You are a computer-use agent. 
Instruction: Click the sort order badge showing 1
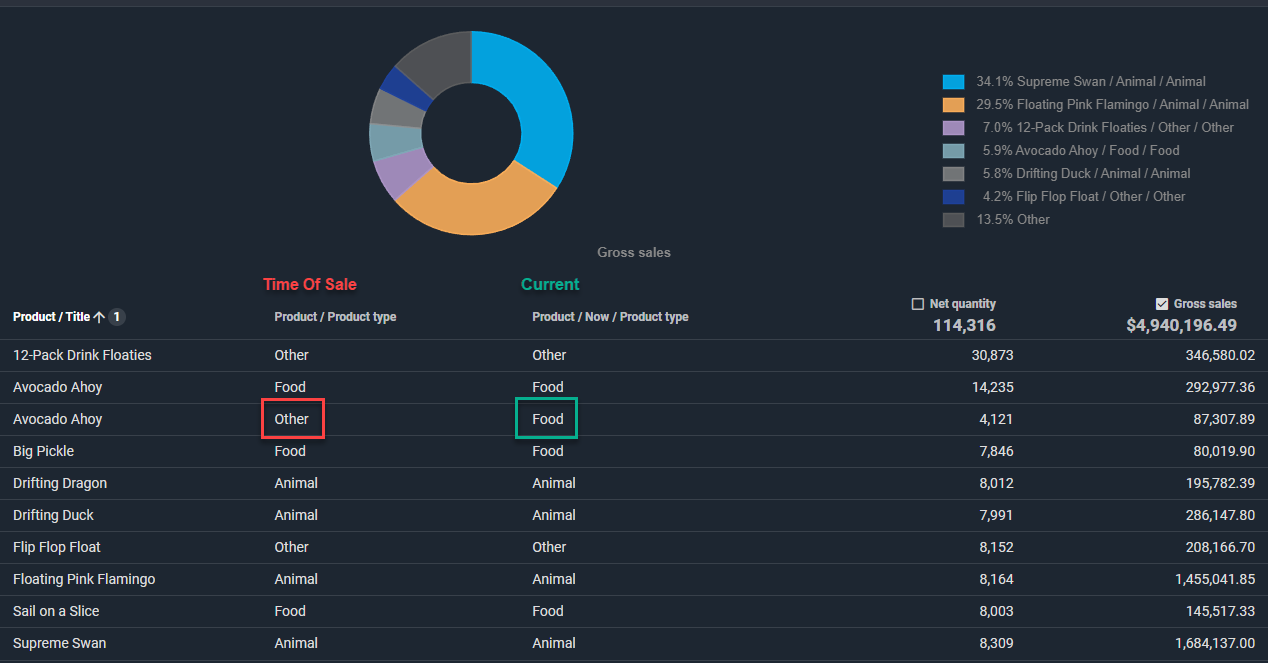click(117, 317)
